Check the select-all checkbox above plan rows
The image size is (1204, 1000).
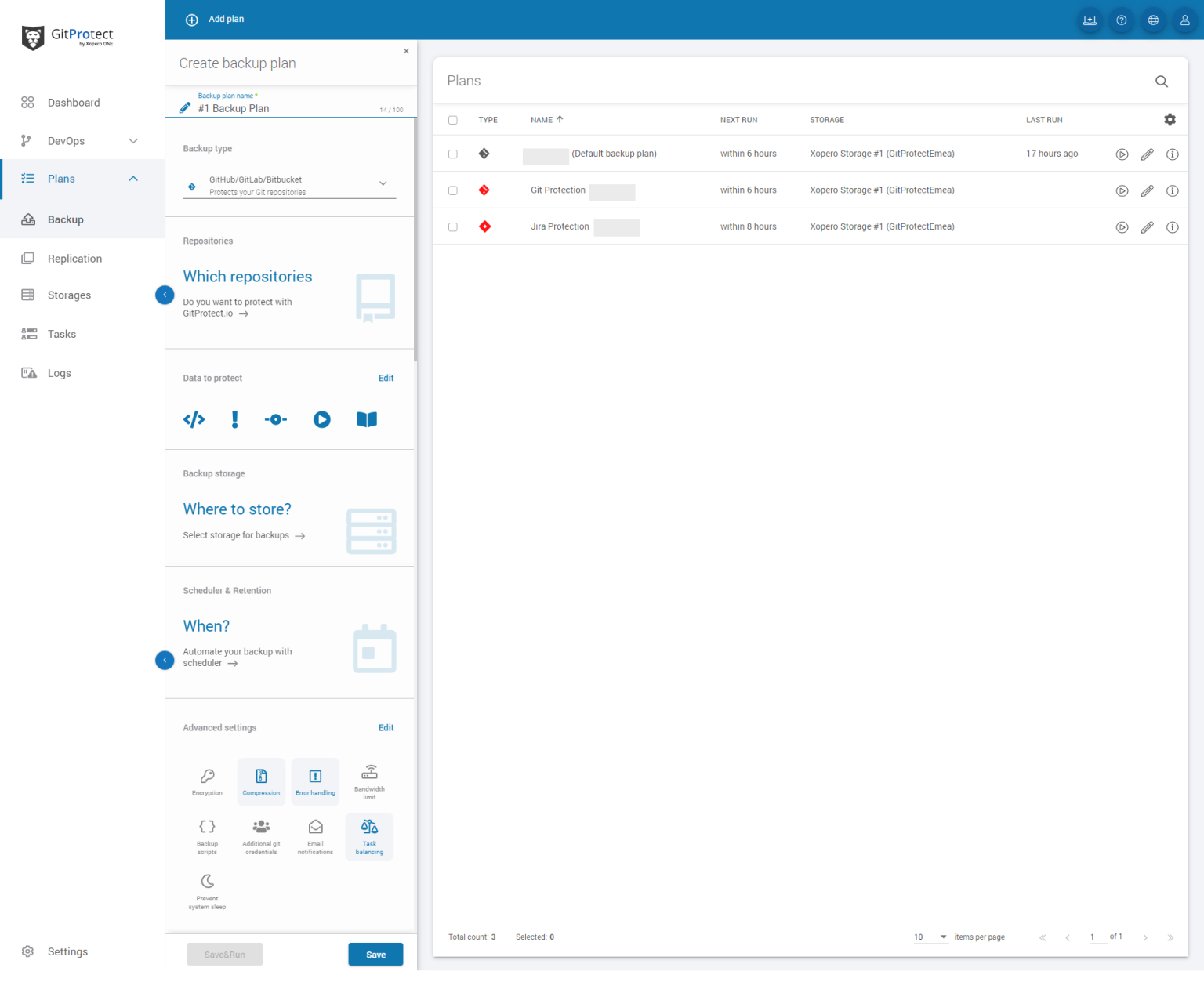(453, 119)
